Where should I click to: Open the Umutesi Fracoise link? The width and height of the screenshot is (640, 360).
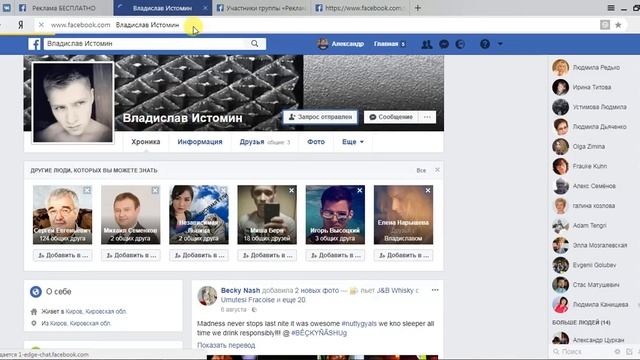click(248, 300)
